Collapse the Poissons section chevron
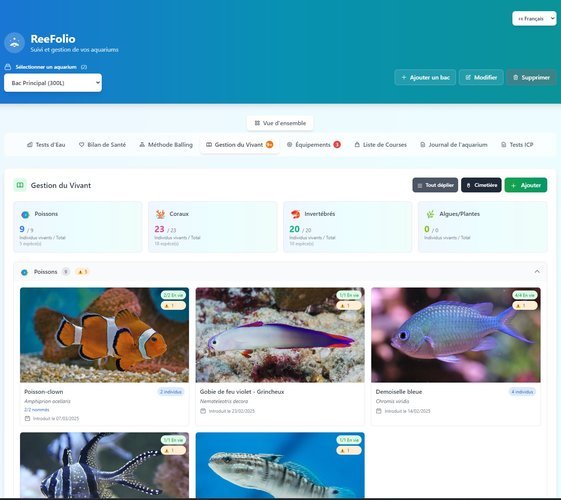The height and width of the screenshot is (500, 561). click(537, 271)
